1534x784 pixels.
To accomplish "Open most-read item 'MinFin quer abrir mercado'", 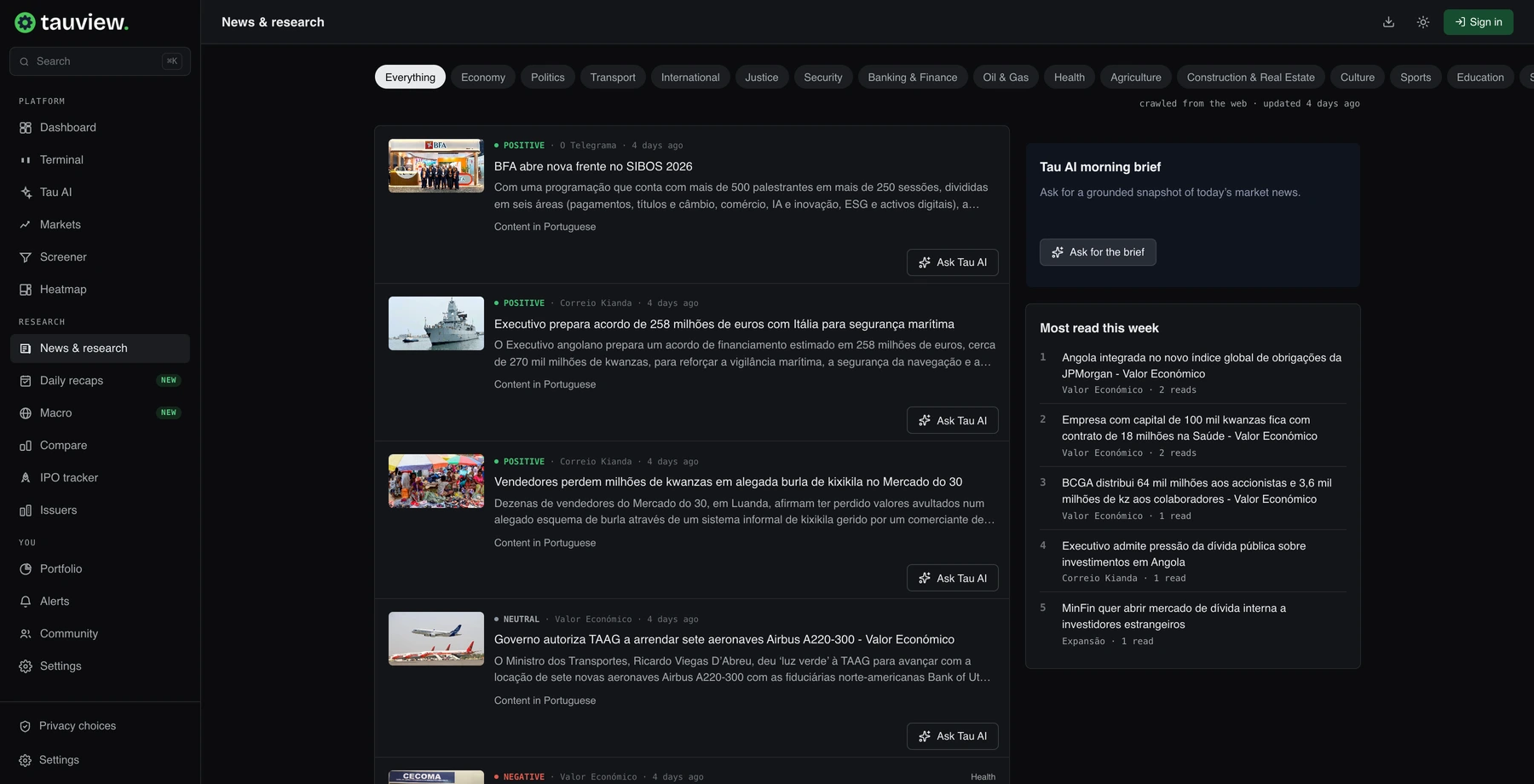I will 1174,616.
